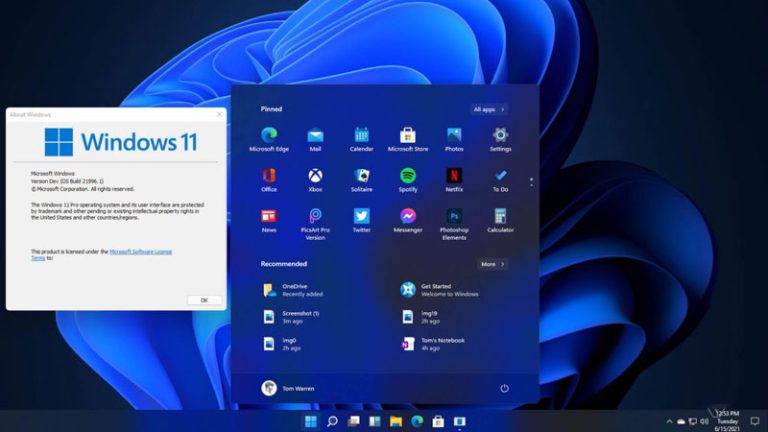The height and width of the screenshot is (432, 768).
Task: Click the taskbar search magnifier icon
Action: tap(332, 421)
